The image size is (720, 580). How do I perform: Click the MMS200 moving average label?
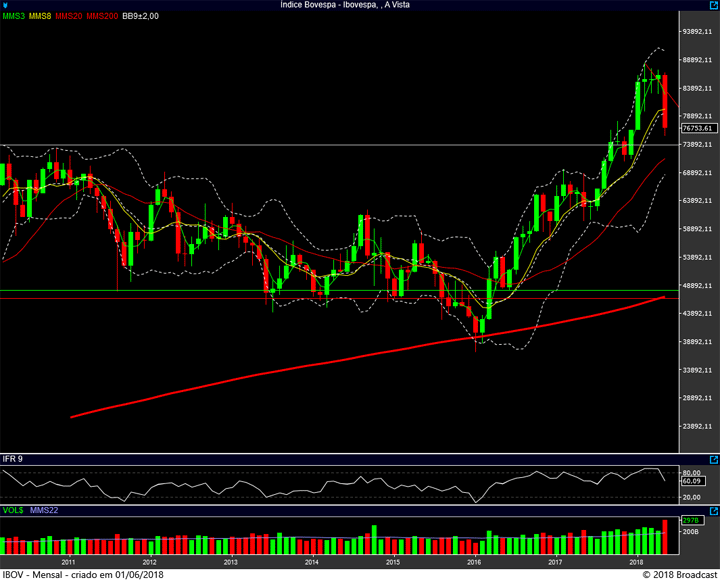(101, 16)
